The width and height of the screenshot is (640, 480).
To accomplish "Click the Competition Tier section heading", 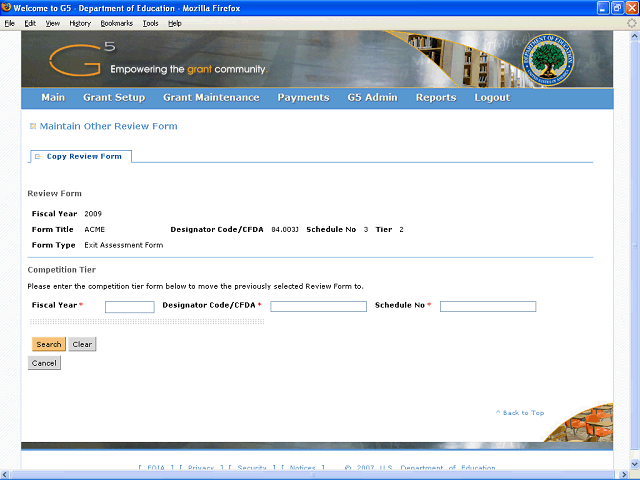I will point(62,270).
